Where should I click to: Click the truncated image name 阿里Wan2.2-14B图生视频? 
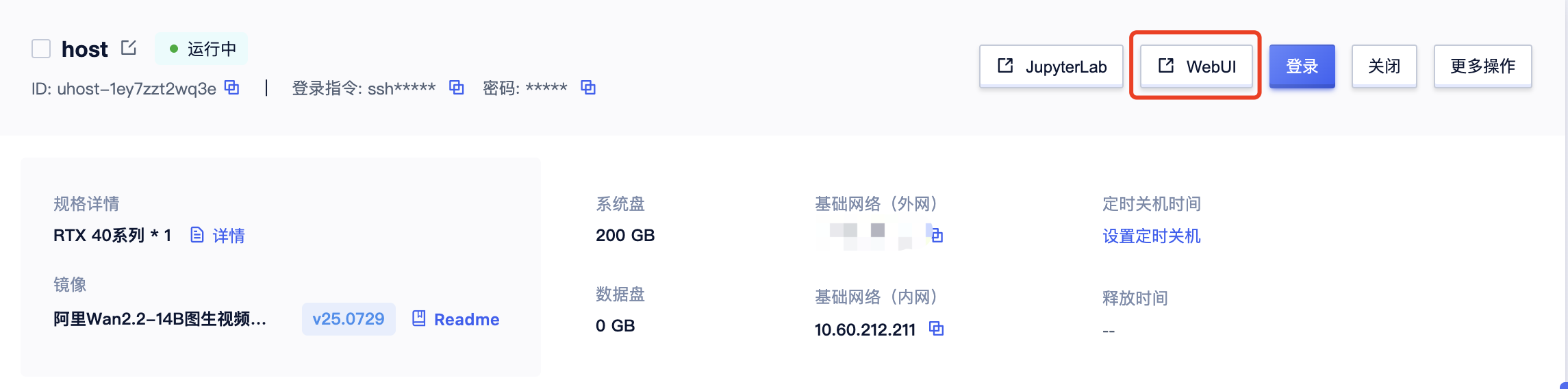click(160, 319)
